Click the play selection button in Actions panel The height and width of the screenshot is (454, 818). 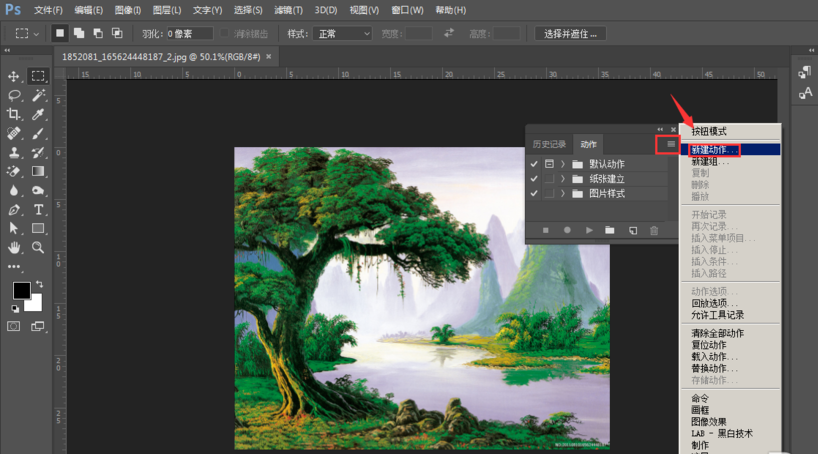(x=589, y=230)
